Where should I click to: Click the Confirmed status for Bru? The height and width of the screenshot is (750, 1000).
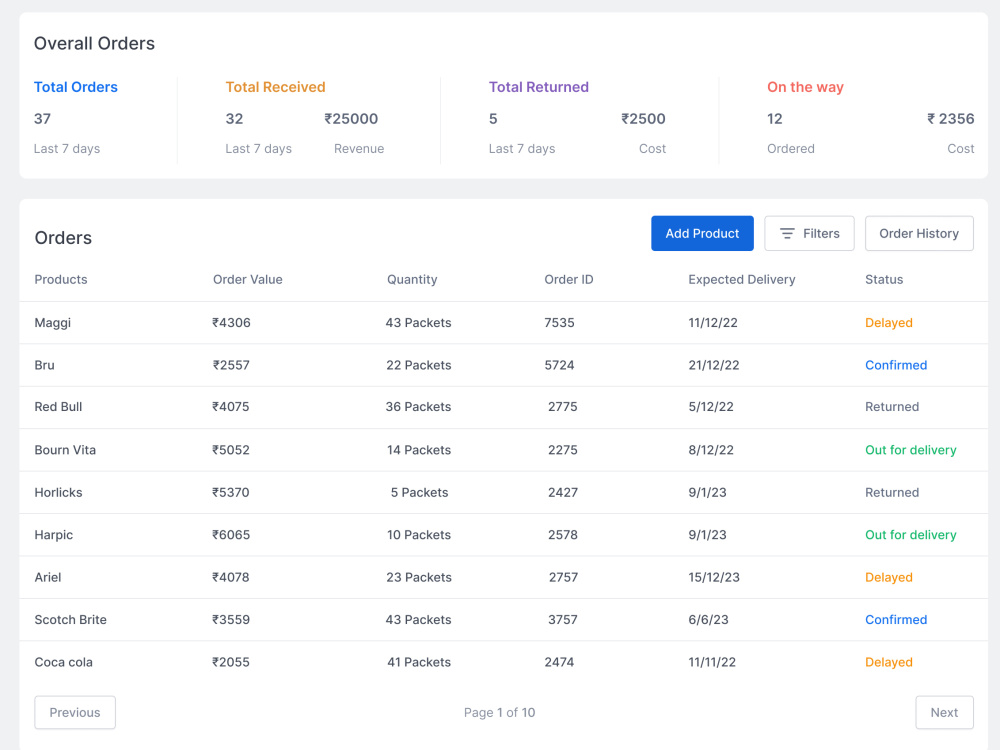tap(896, 365)
